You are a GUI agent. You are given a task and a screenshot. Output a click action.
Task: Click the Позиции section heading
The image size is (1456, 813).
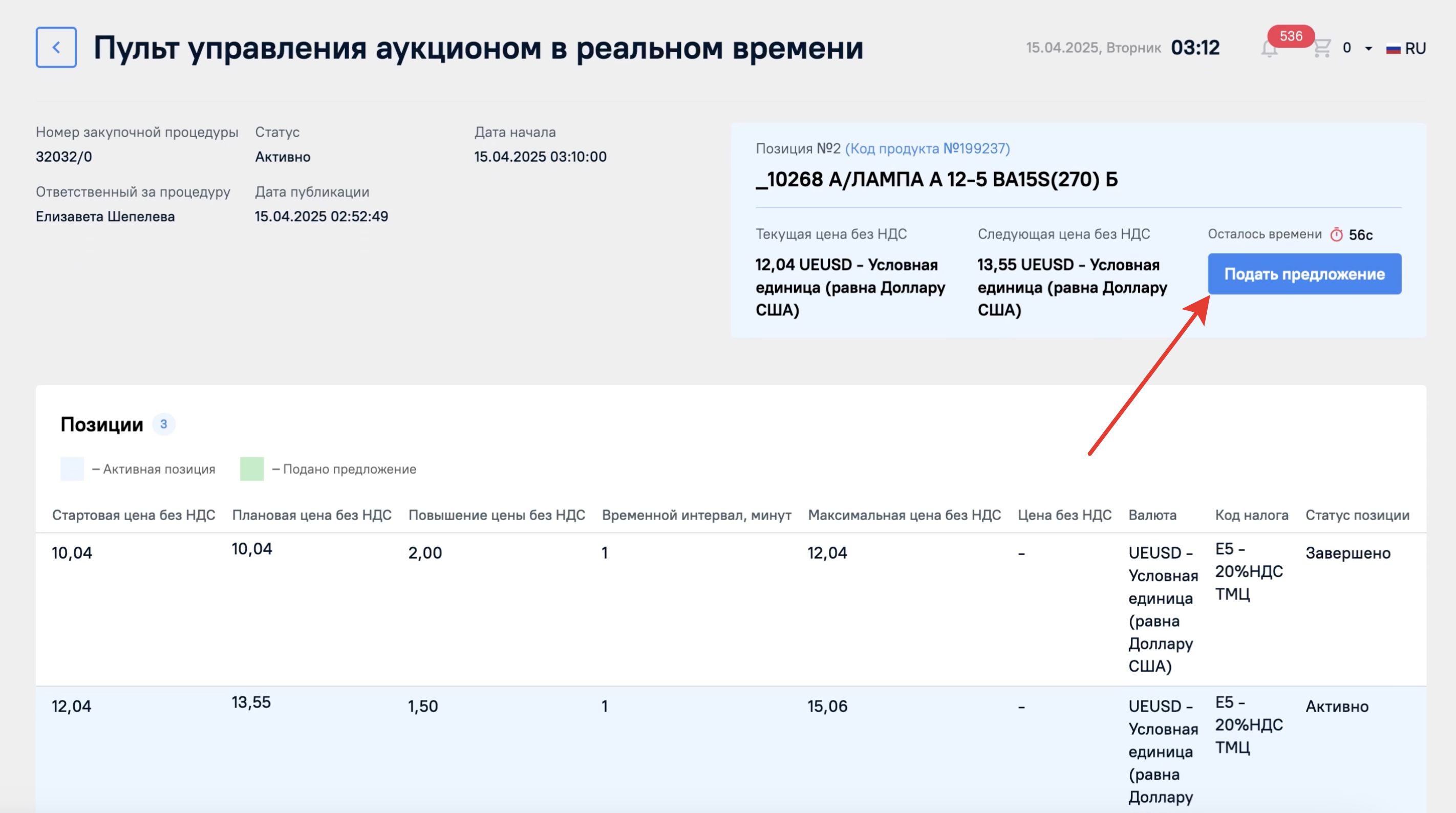point(102,424)
